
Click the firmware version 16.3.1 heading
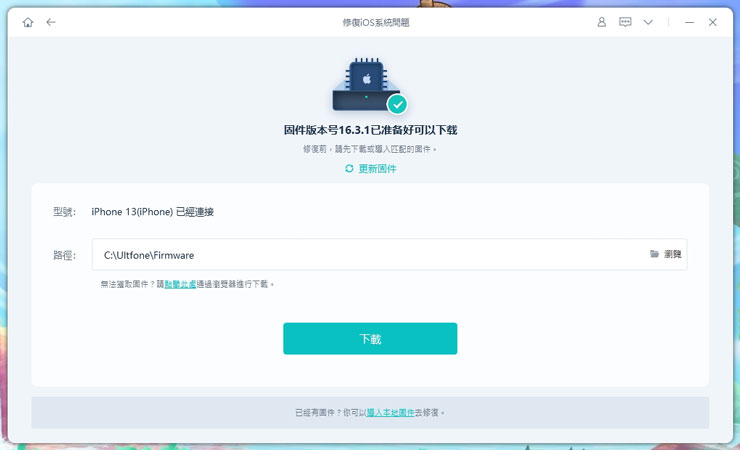coord(370,130)
